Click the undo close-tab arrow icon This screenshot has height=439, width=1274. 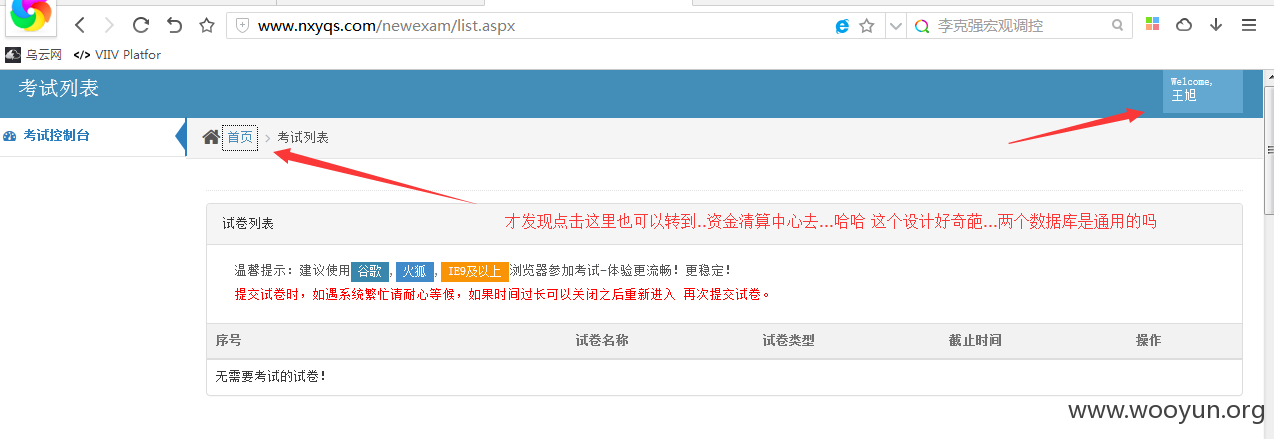[x=174, y=25]
